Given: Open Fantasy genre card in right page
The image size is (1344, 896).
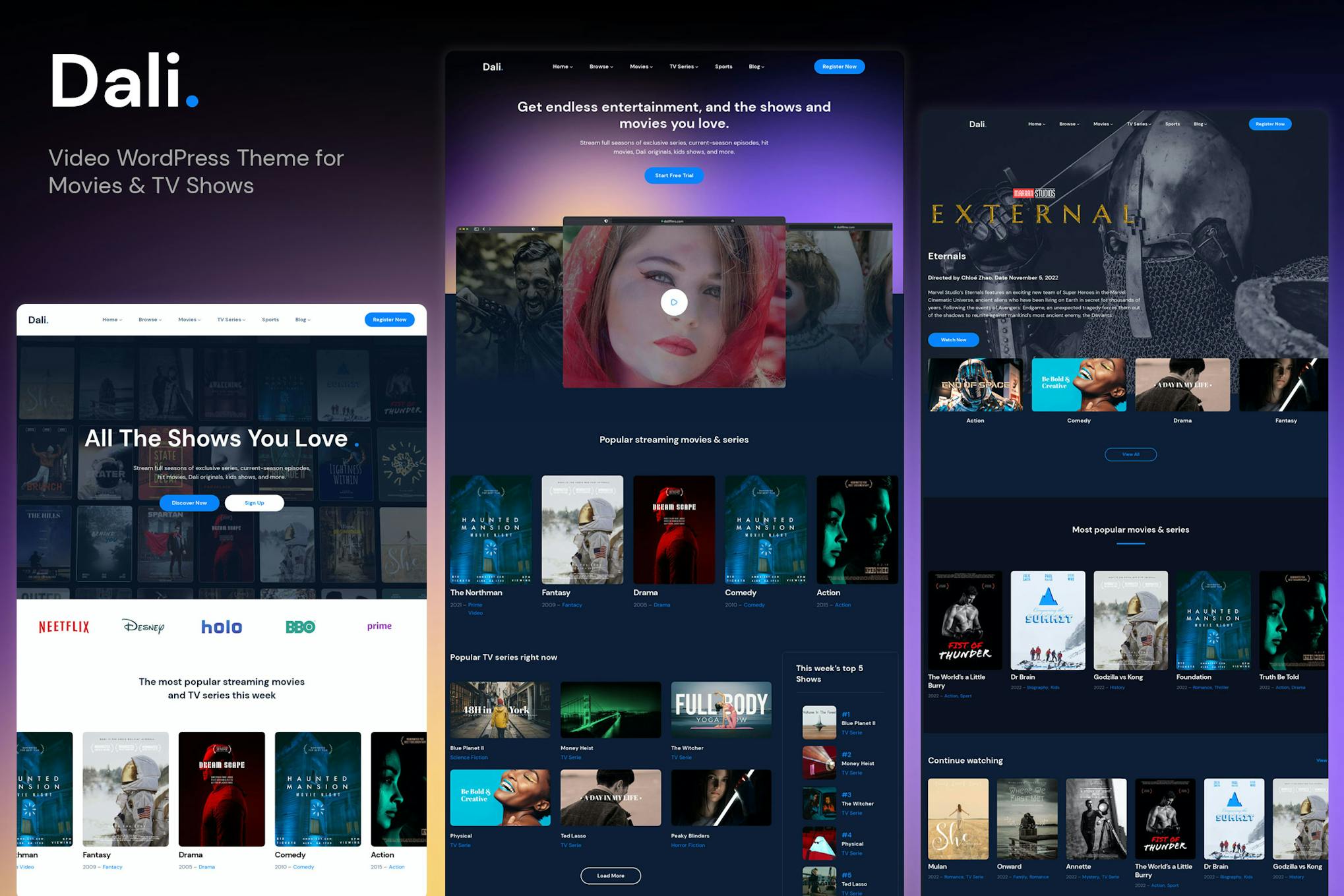Looking at the screenshot, I should point(1283,385).
